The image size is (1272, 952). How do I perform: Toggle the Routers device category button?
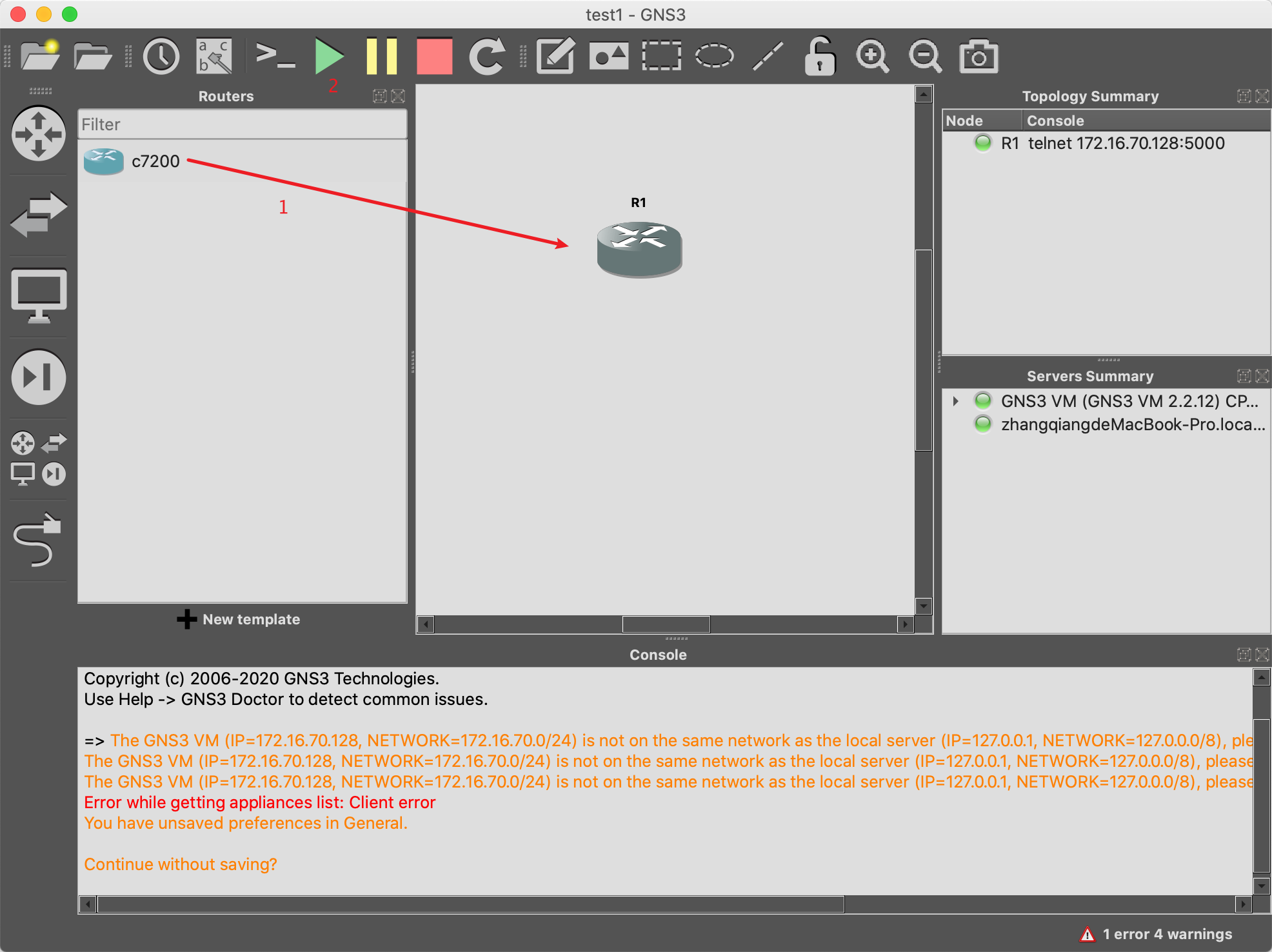pyautogui.click(x=39, y=134)
